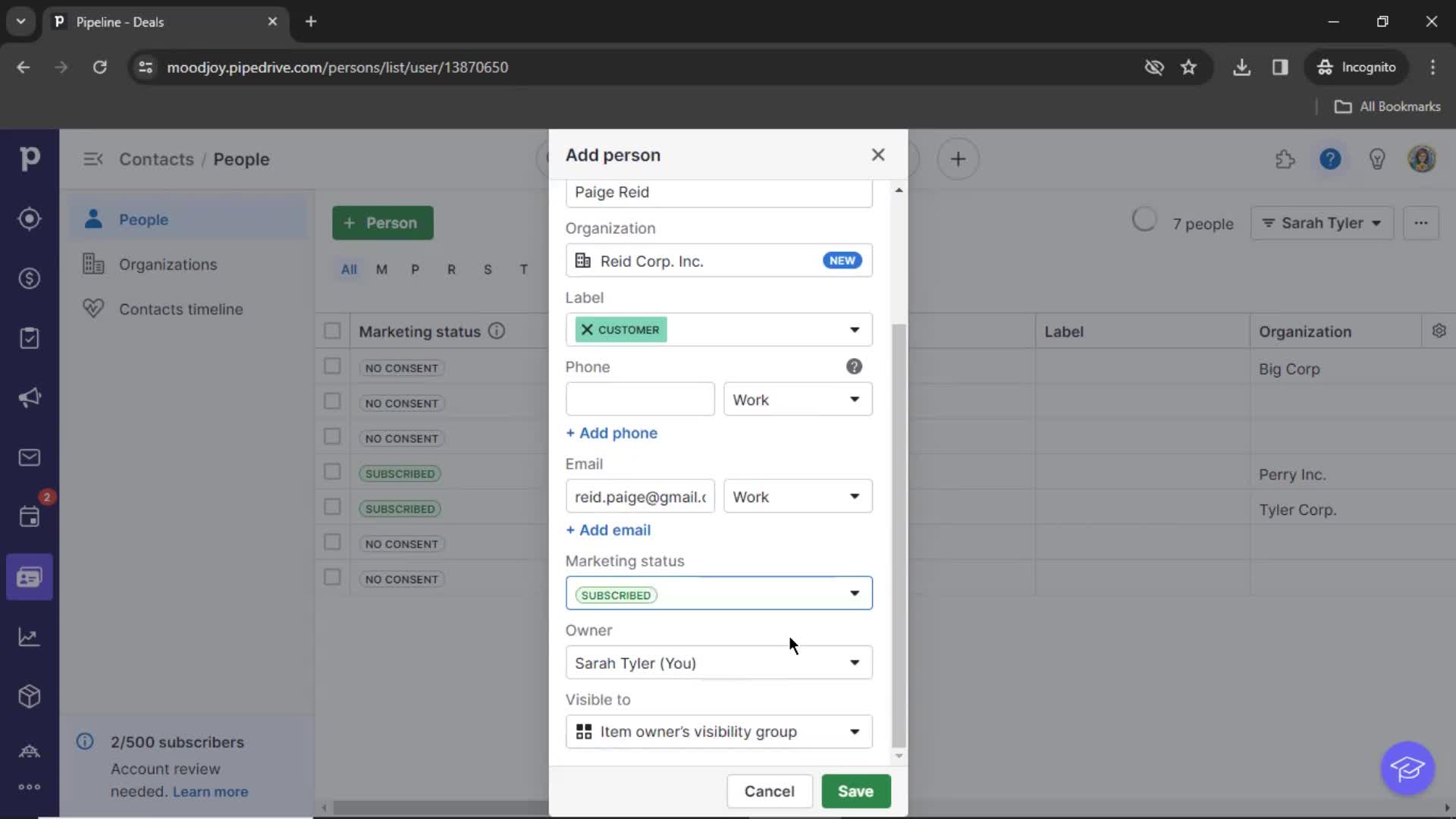Click Save to add Paige Reid

click(856, 791)
